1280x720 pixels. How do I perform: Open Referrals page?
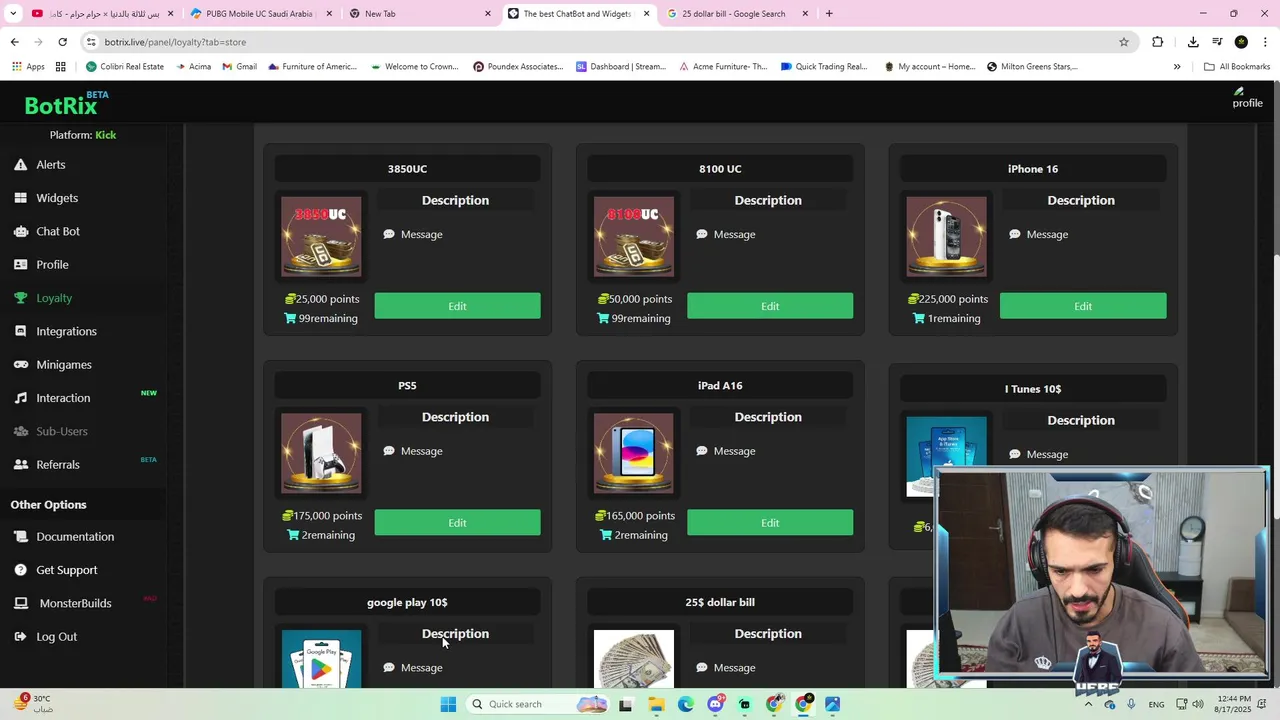(57, 465)
